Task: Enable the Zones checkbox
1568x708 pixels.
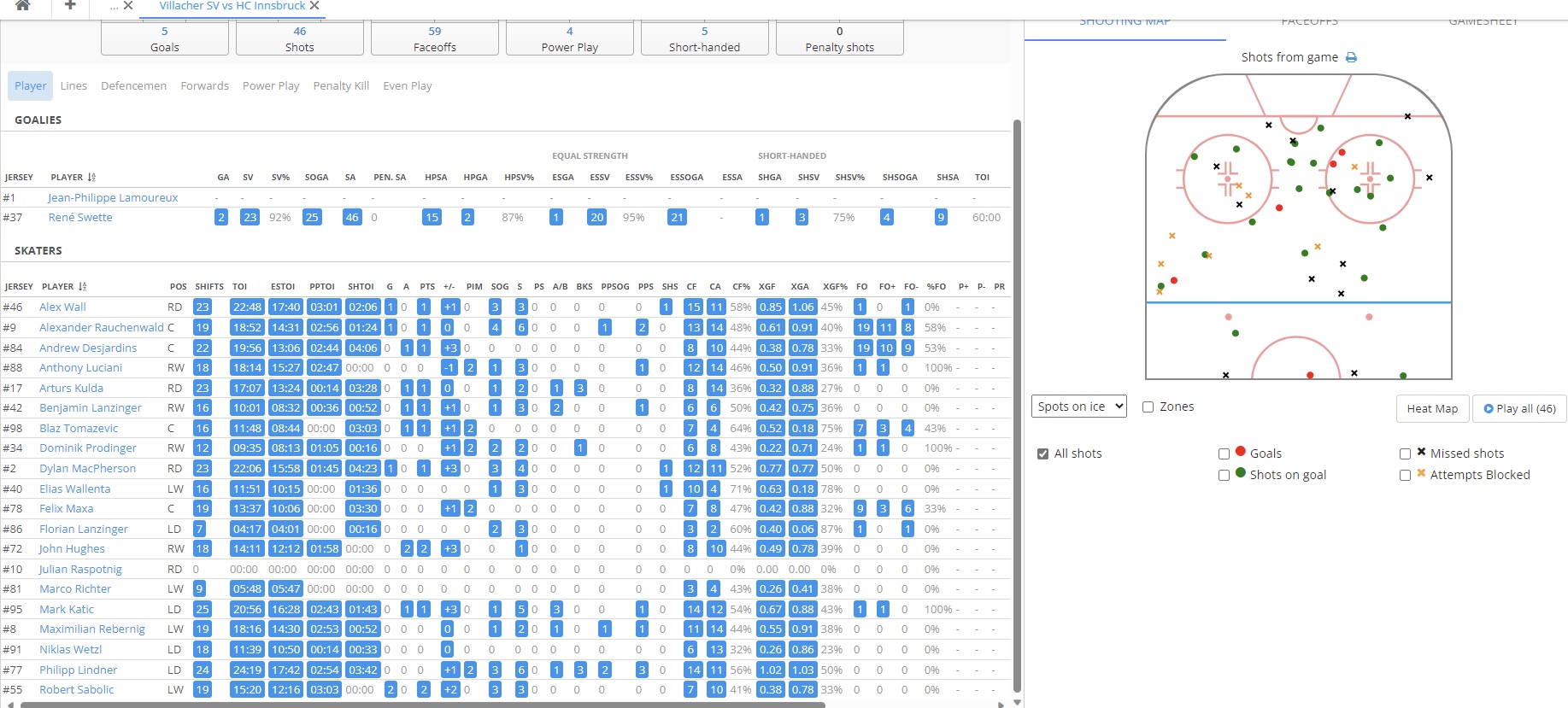Action: click(1148, 407)
